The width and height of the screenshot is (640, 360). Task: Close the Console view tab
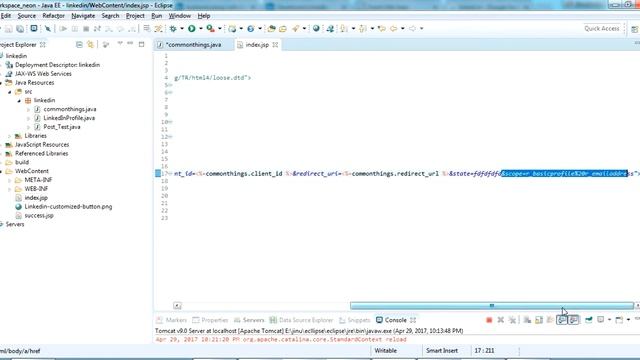point(413,320)
